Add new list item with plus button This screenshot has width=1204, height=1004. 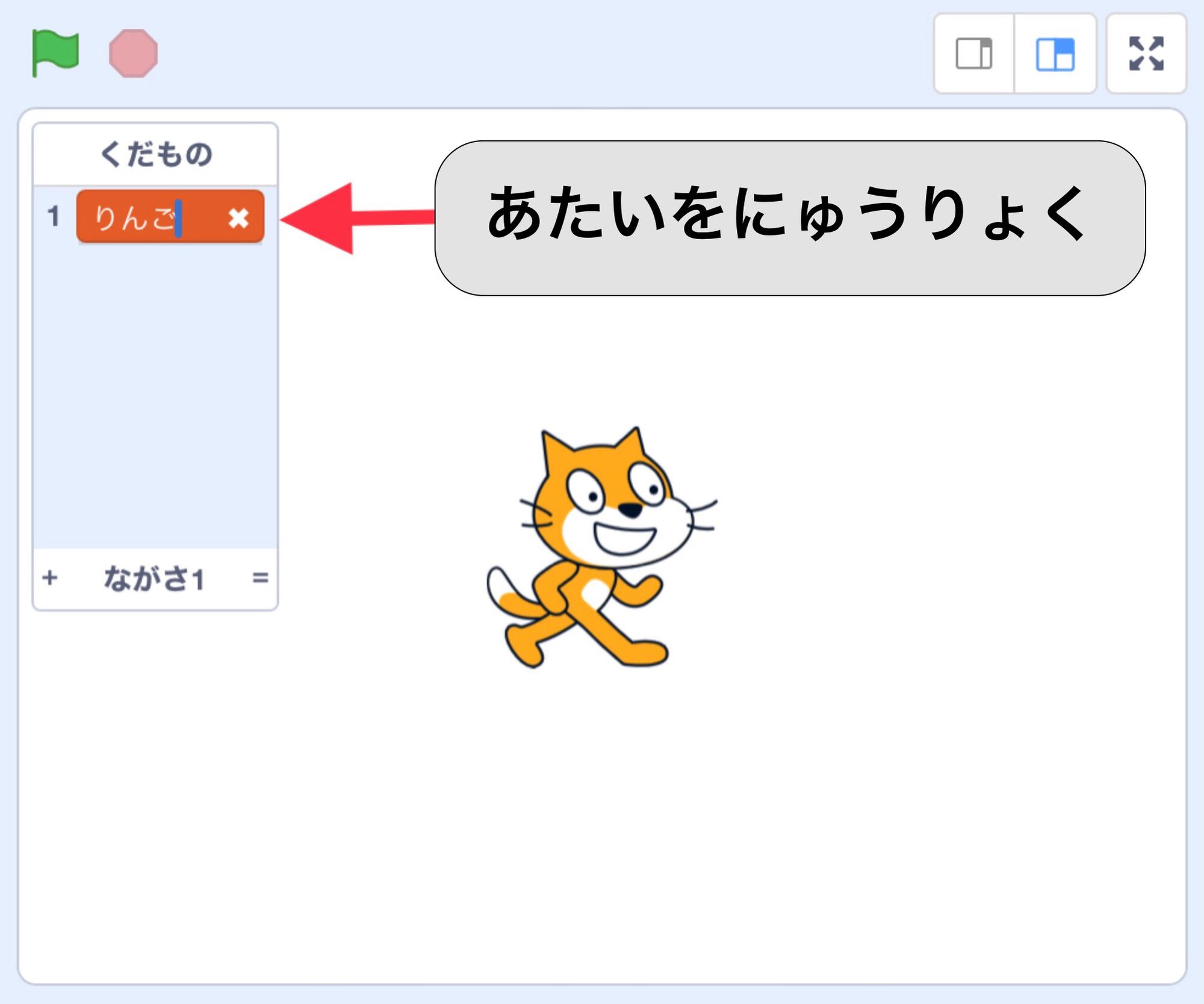(x=50, y=578)
